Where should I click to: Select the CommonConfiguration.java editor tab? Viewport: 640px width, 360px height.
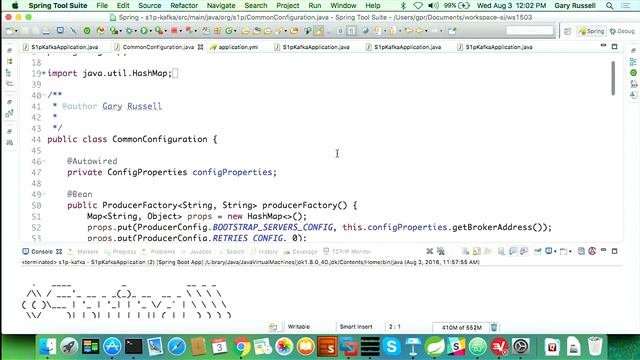[158, 47]
